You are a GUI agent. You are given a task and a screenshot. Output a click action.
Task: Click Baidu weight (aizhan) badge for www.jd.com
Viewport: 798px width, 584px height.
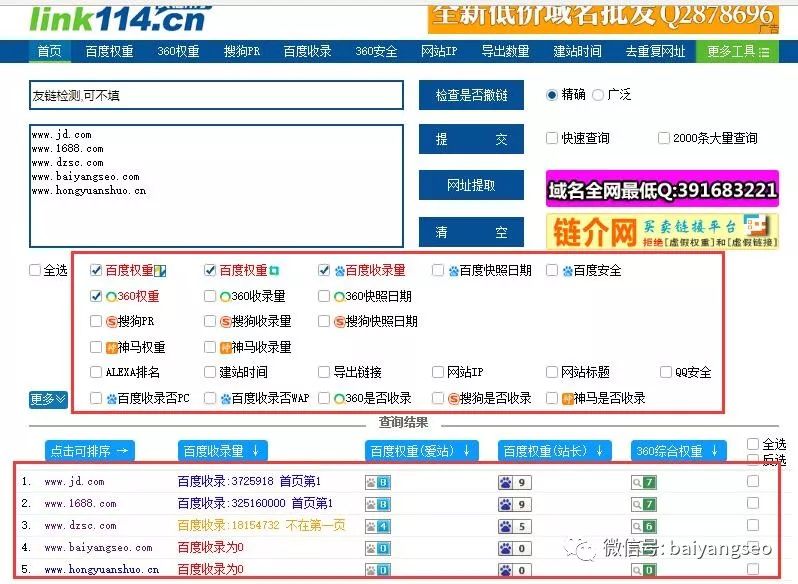pos(378,482)
